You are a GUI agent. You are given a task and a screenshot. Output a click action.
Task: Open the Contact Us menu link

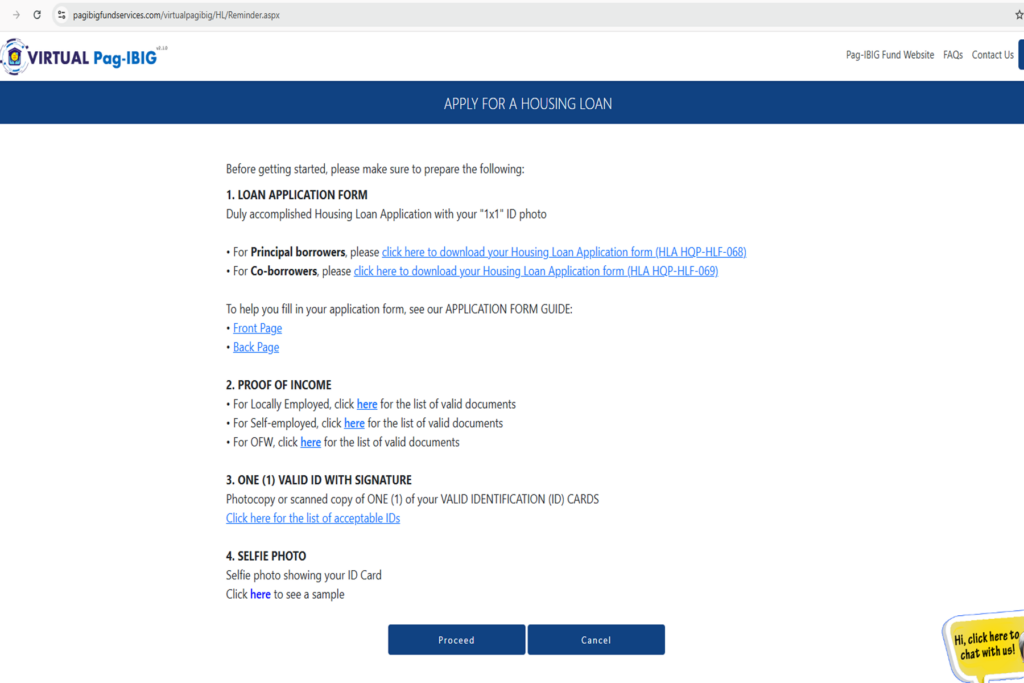[x=992, y=55]
